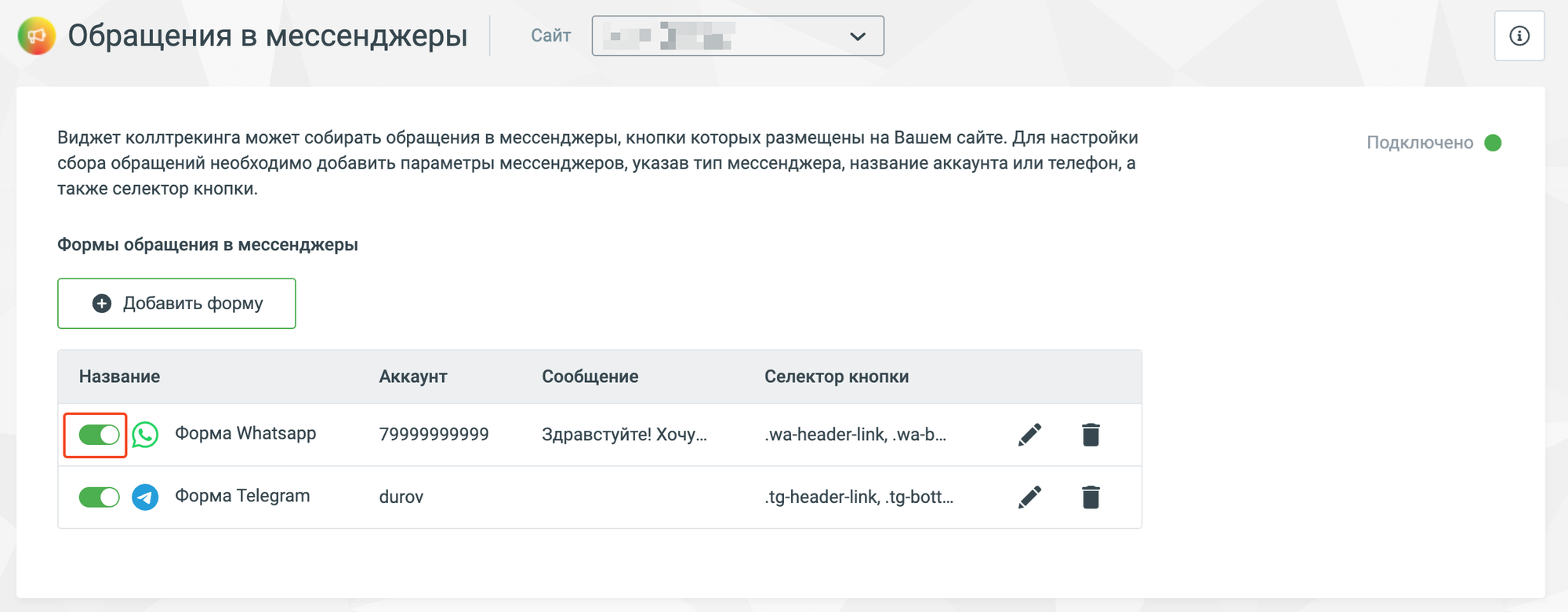Image resolution: width=1568 pixels, height=612 pixels.
Task: Click the Добавить форму button
Action: coord(176,303)
